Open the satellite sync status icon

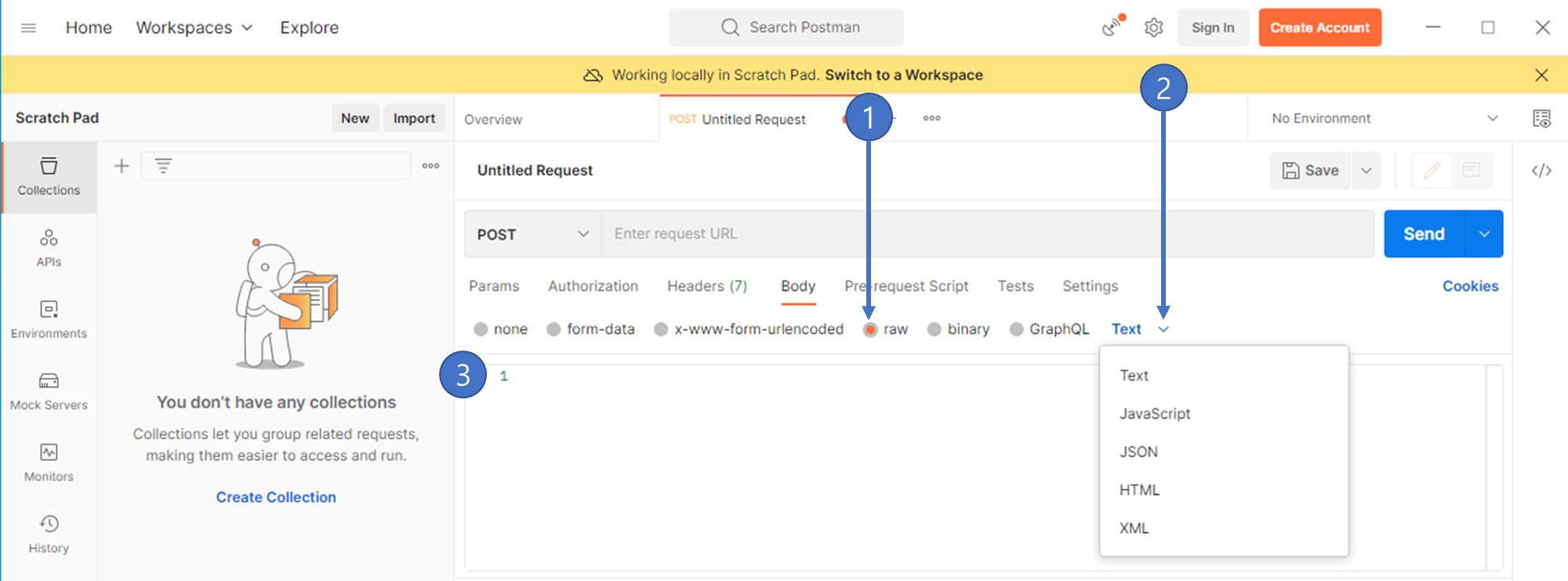(x=1112, y=27)
